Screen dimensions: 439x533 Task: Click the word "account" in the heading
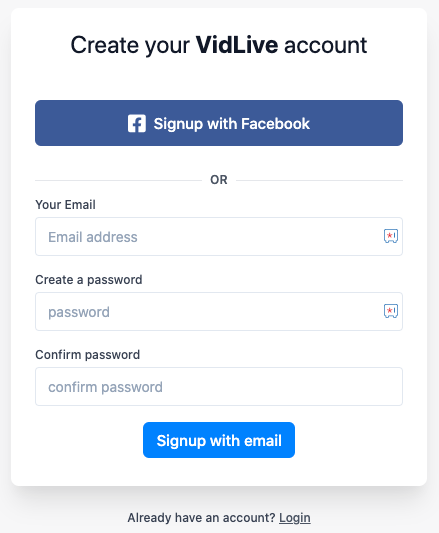click(x=326, y=45)
